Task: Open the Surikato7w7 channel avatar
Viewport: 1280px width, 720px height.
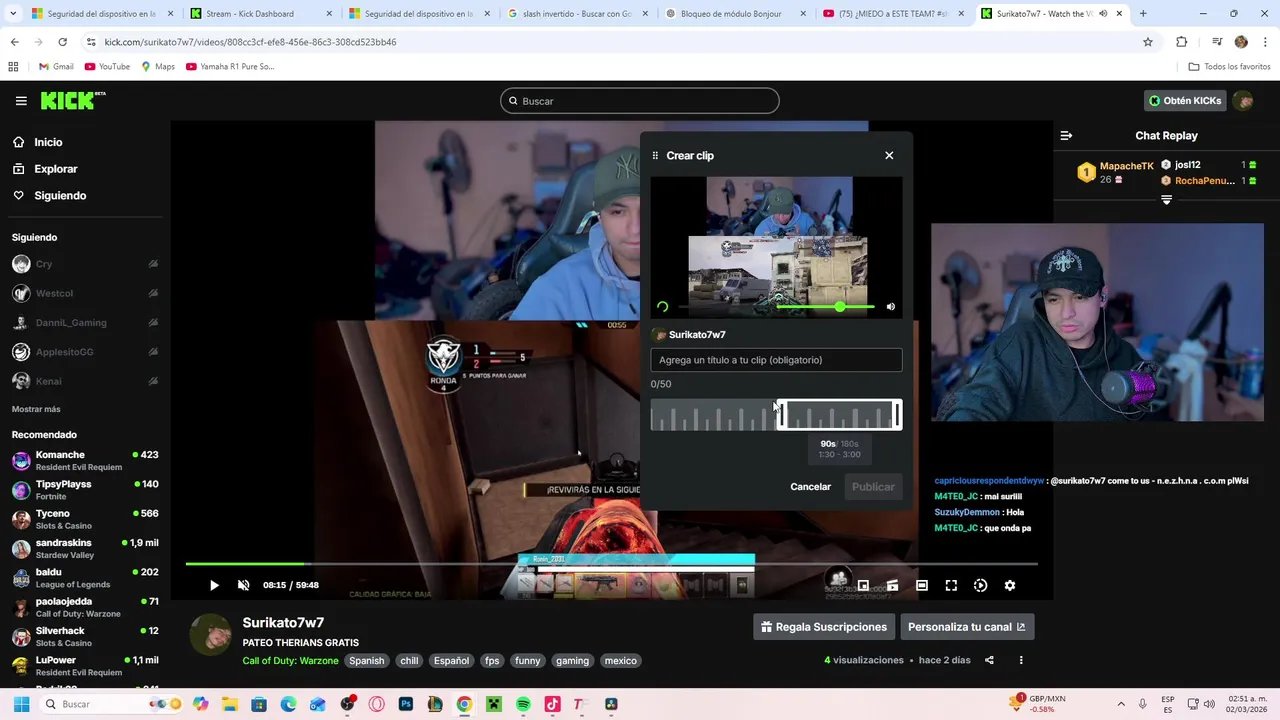Action: pos(211,636)
